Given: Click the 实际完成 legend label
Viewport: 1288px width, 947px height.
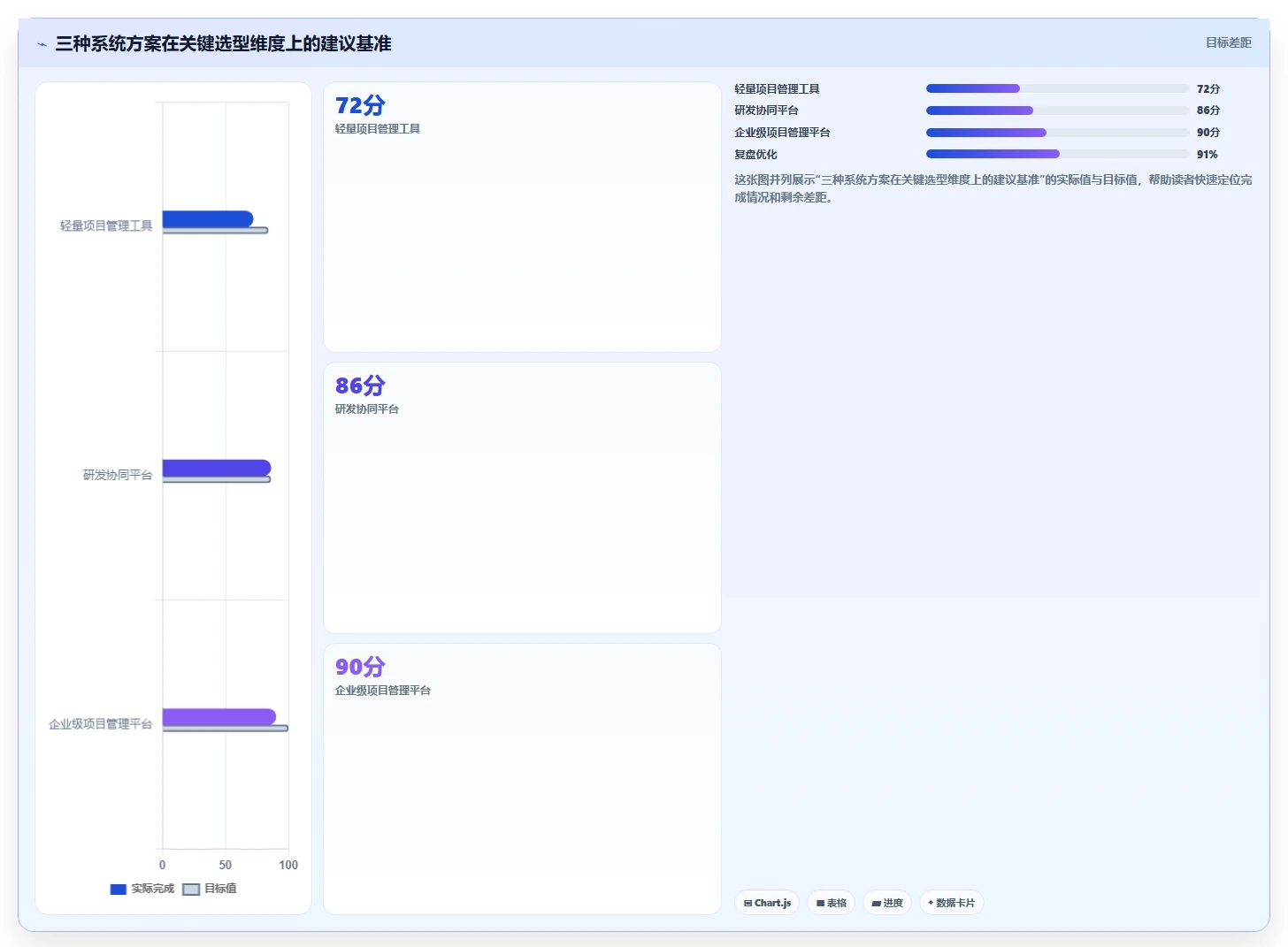Looking at the screenshot, I should pos(153,889).
